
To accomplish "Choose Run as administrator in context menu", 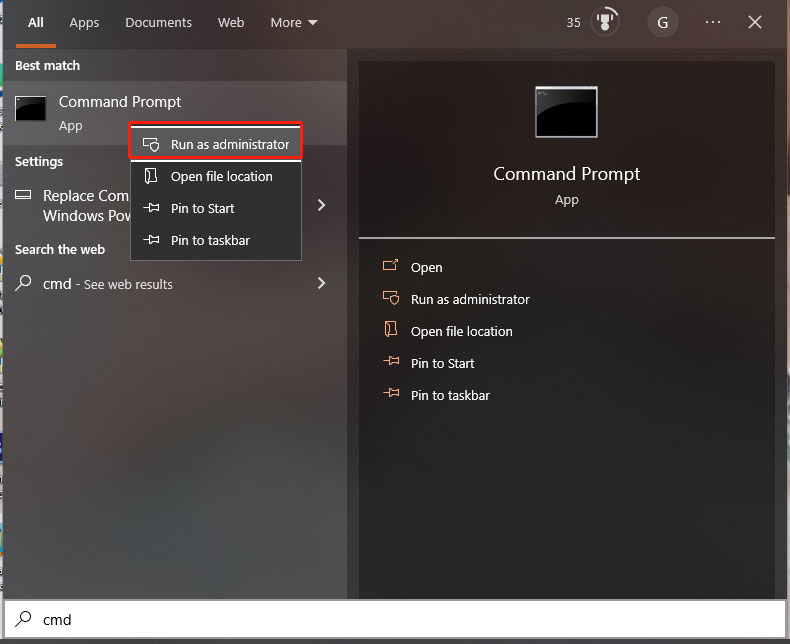I will click(216, 144).
